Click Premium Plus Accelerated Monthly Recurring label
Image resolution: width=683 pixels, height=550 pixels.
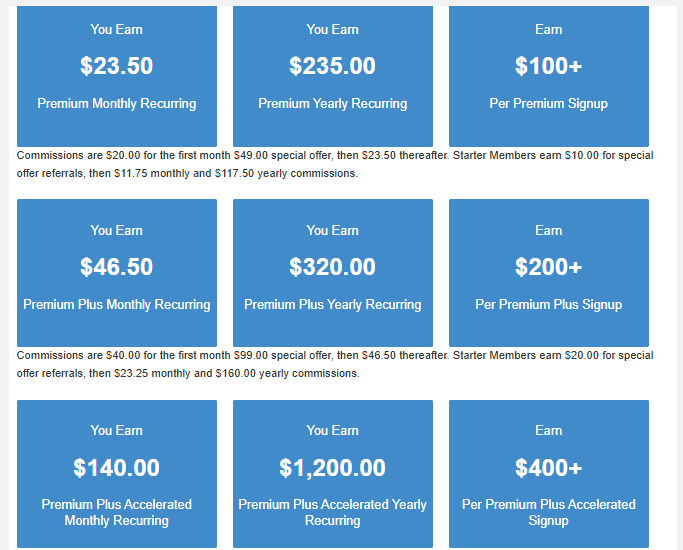[116, 512]
